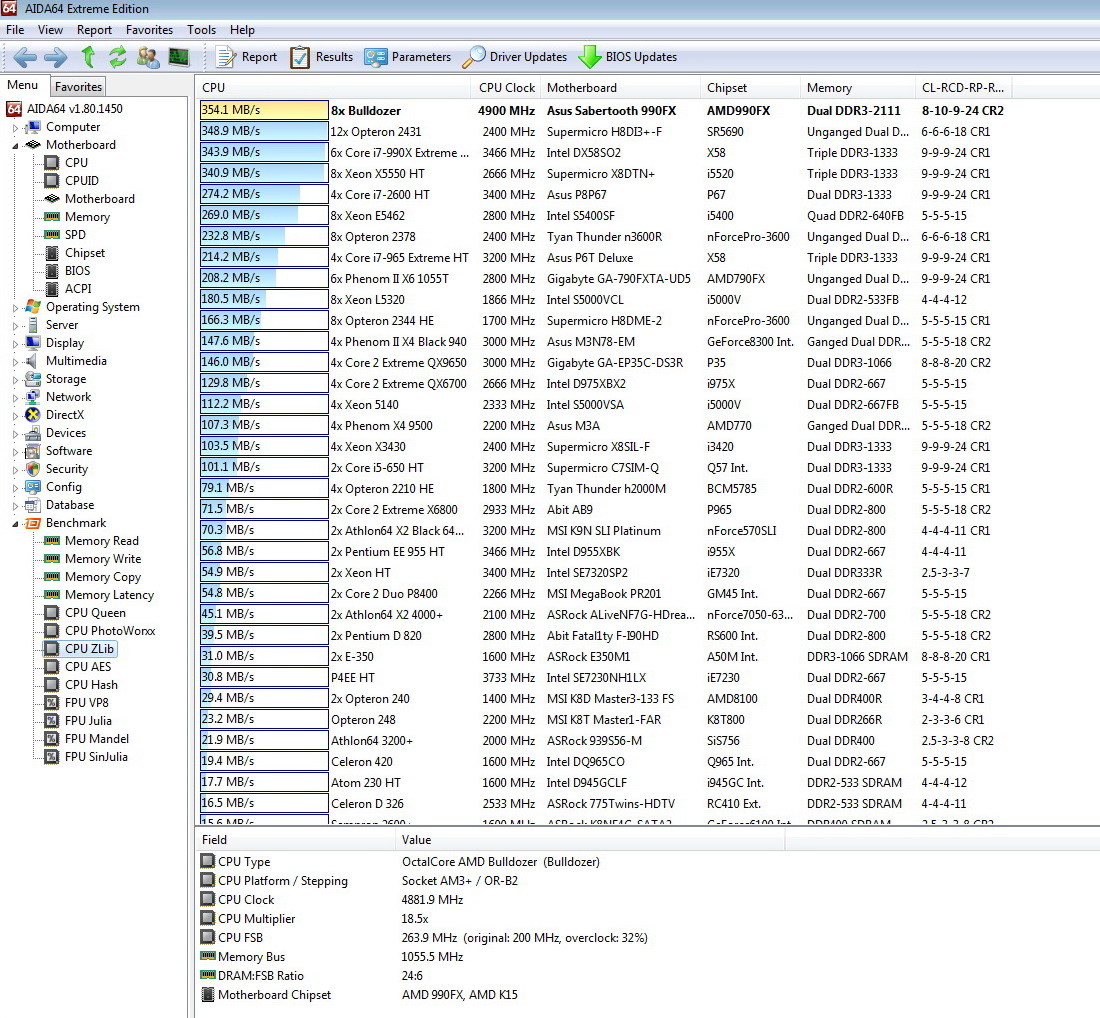Check for Driver Updates
1100x1018 pixels.
[x=514, y=57]
